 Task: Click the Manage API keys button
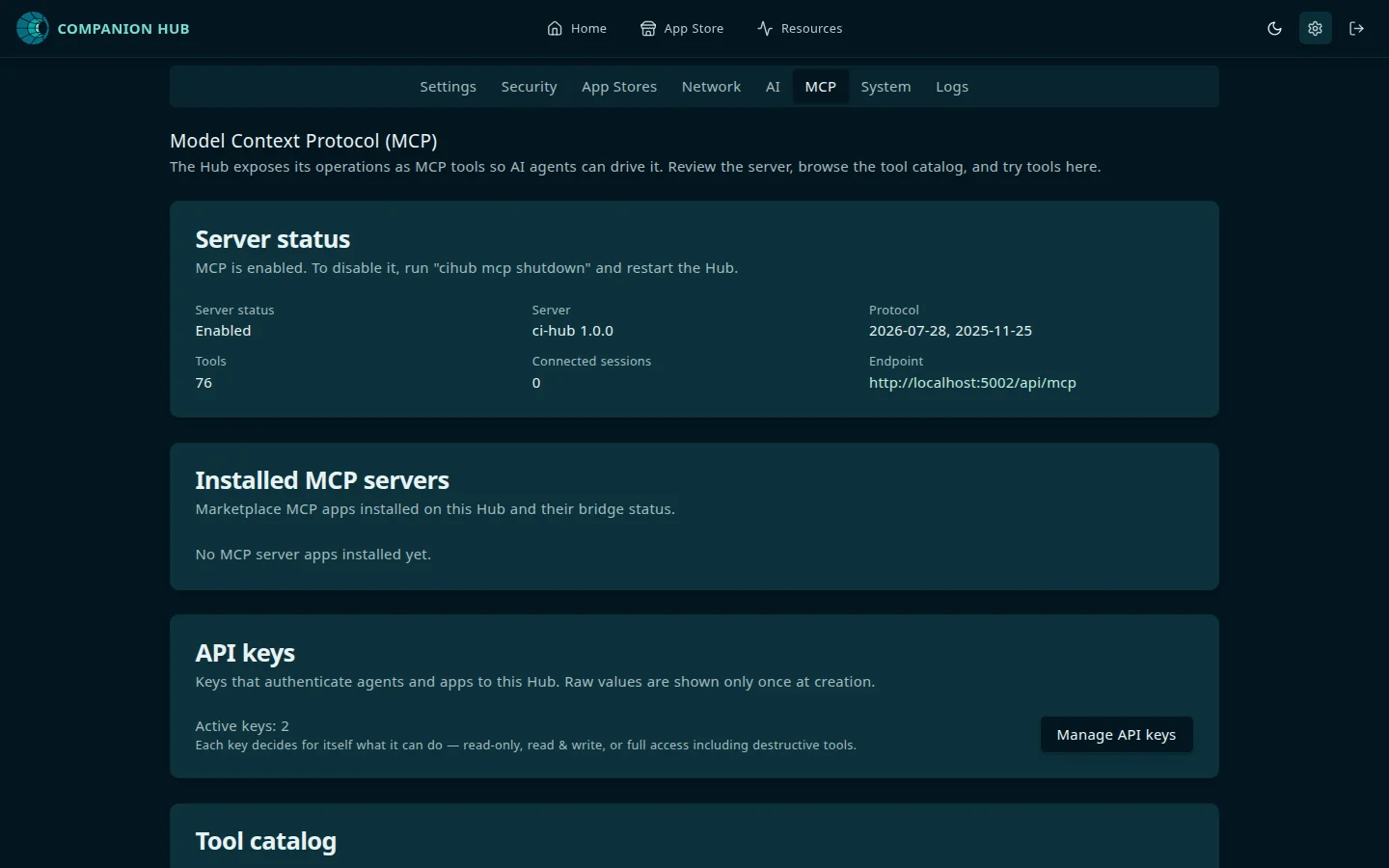click(x=1116, y=735)
